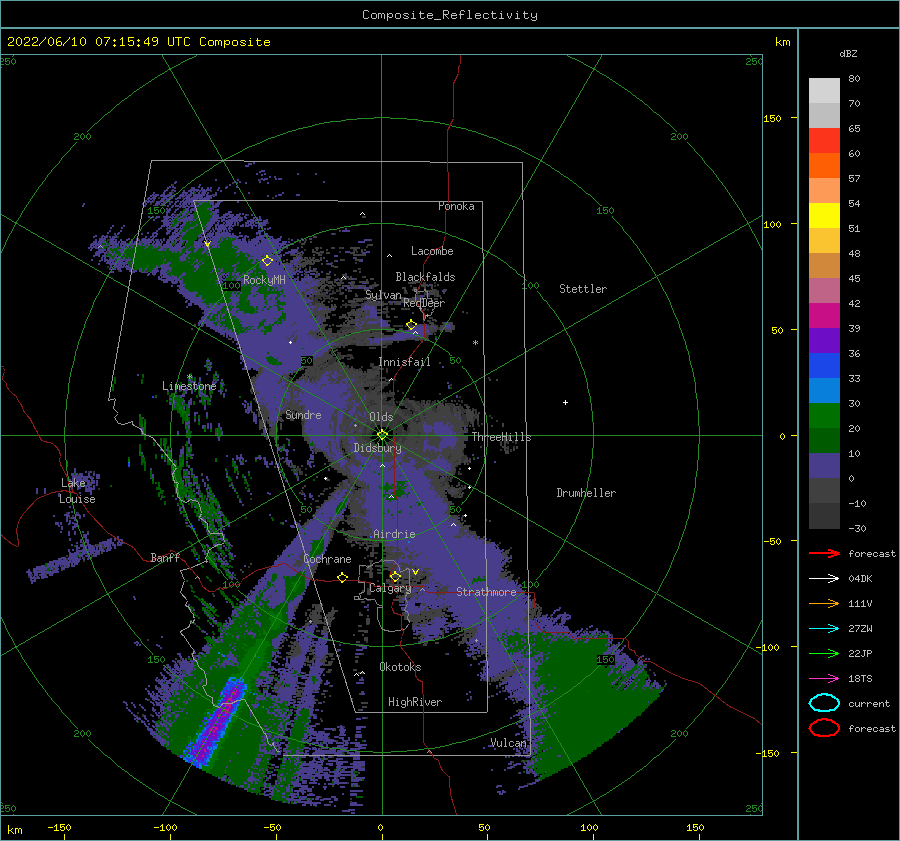The height and width of the screenshot is (841, 900).
Task: Click the Cochrane town label
Action: [x=327, y=559]
